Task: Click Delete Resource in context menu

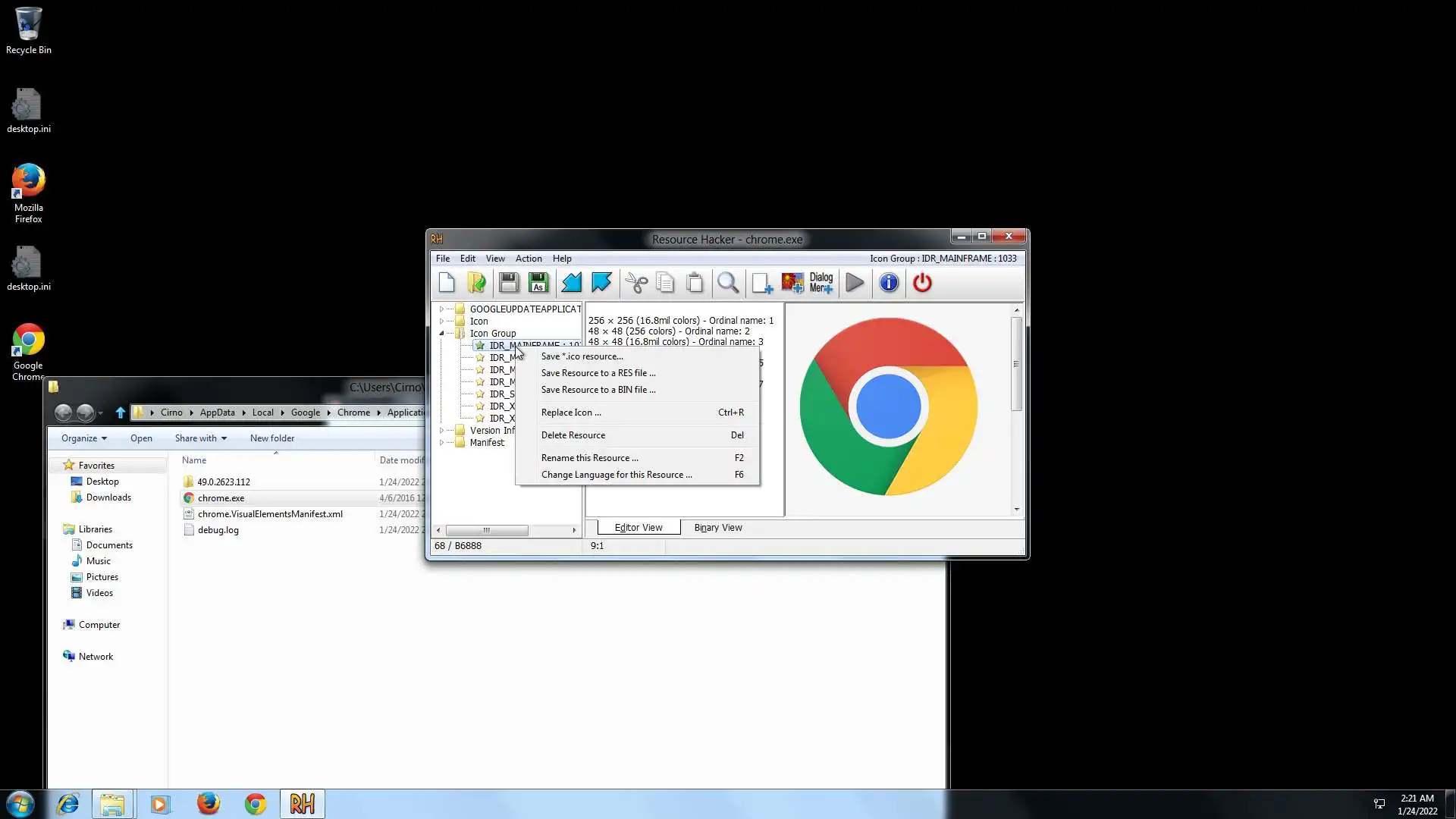Action: 573,435
